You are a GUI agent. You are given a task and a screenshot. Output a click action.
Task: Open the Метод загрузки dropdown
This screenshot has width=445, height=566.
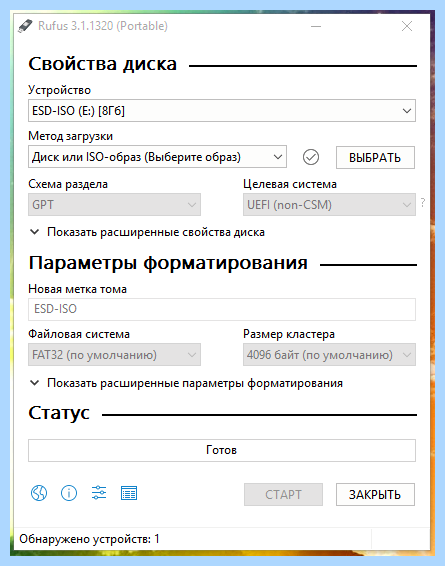(157, 157)
